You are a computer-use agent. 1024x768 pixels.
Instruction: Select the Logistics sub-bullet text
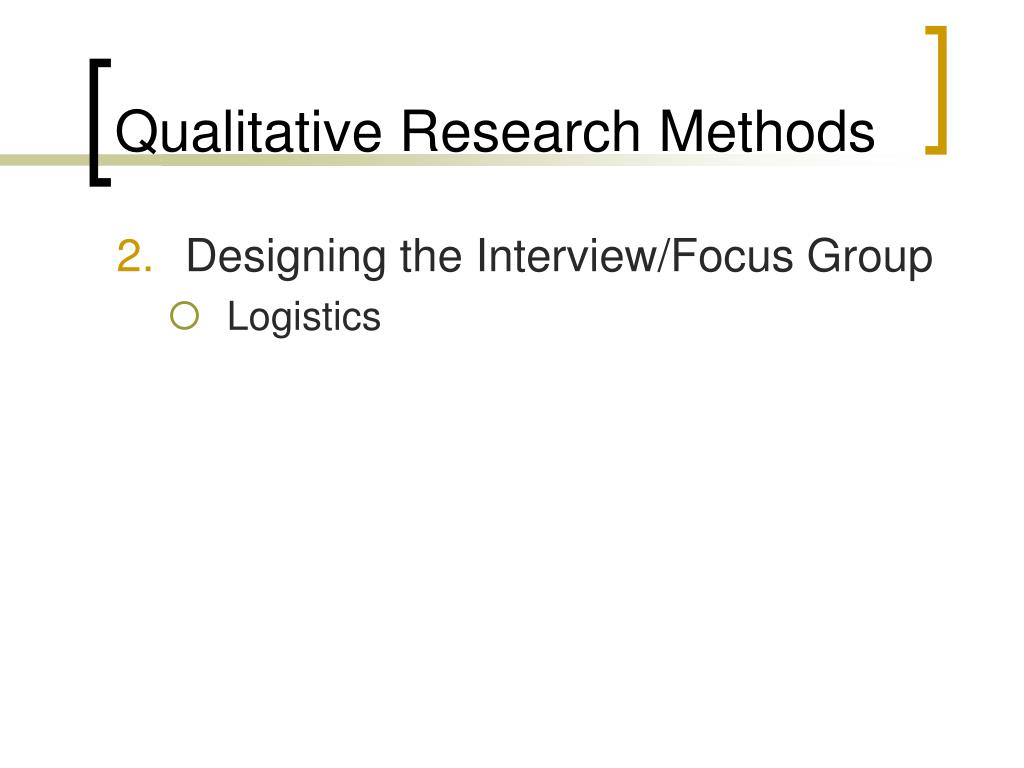coord(304,318)
